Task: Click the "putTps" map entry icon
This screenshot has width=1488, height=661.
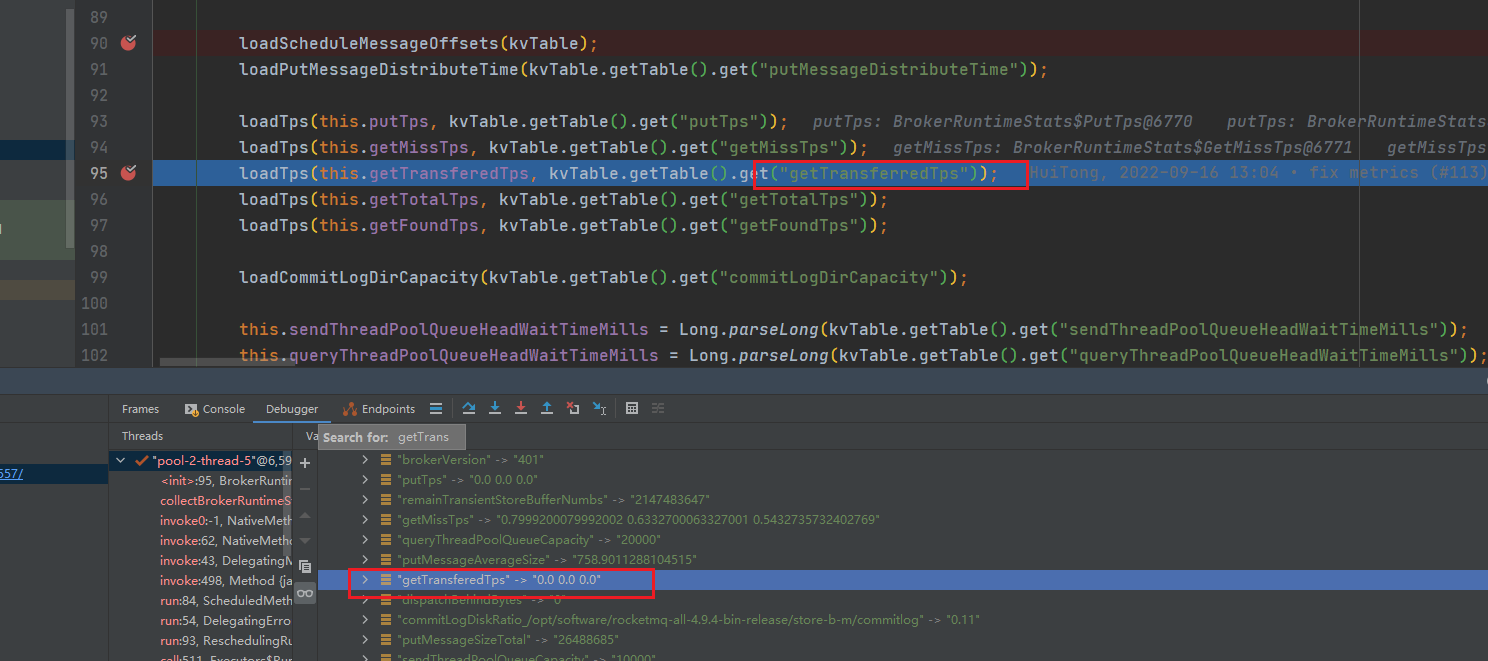Action: click(385, 480)
